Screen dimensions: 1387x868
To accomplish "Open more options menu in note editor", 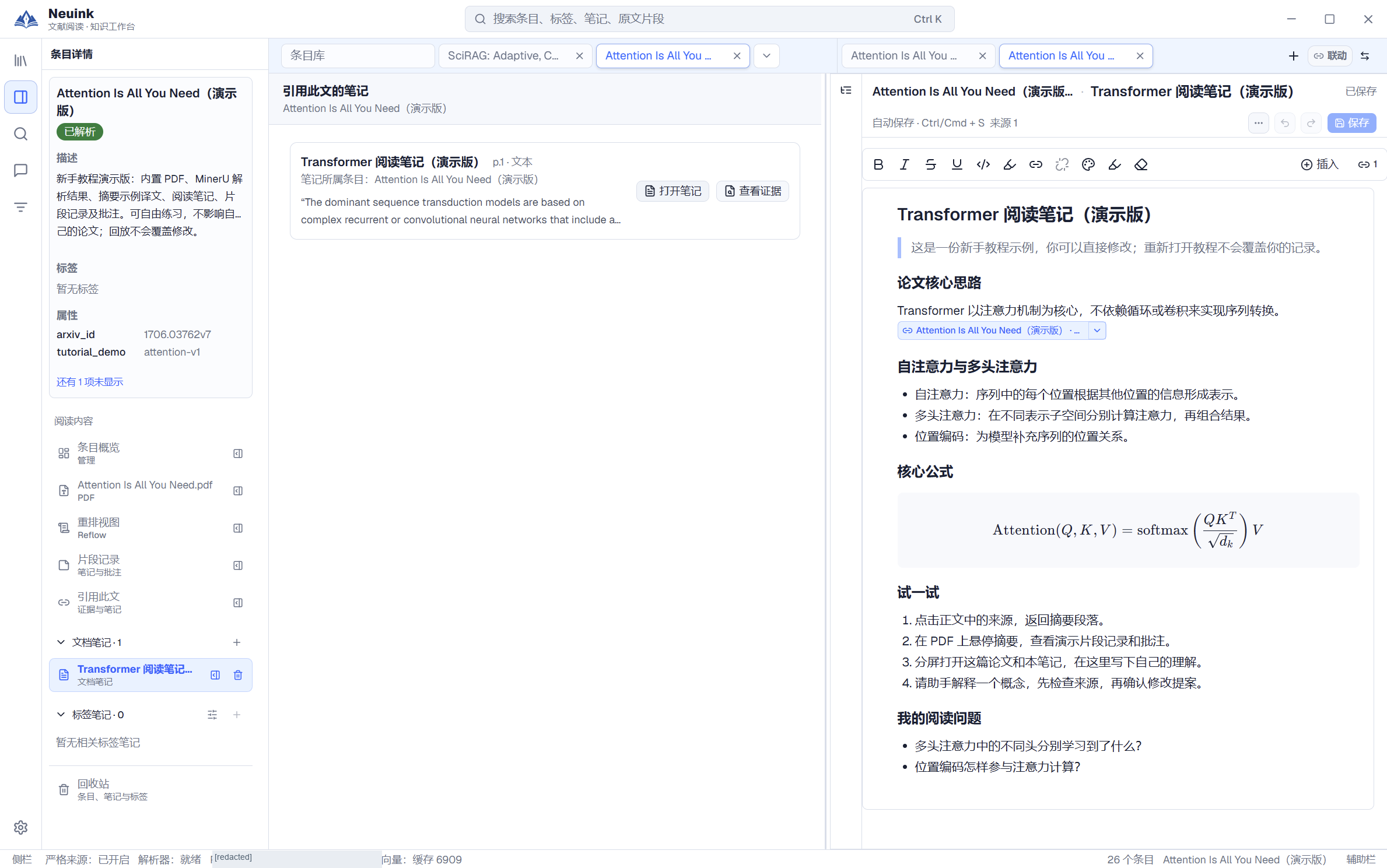I will [1259, 123].
